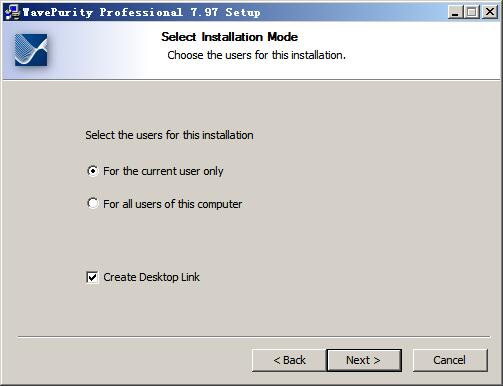This screenshot has height=386, width=503.
Task: Click the 'For the current user only' label text
Action: (x=163, y=171)
